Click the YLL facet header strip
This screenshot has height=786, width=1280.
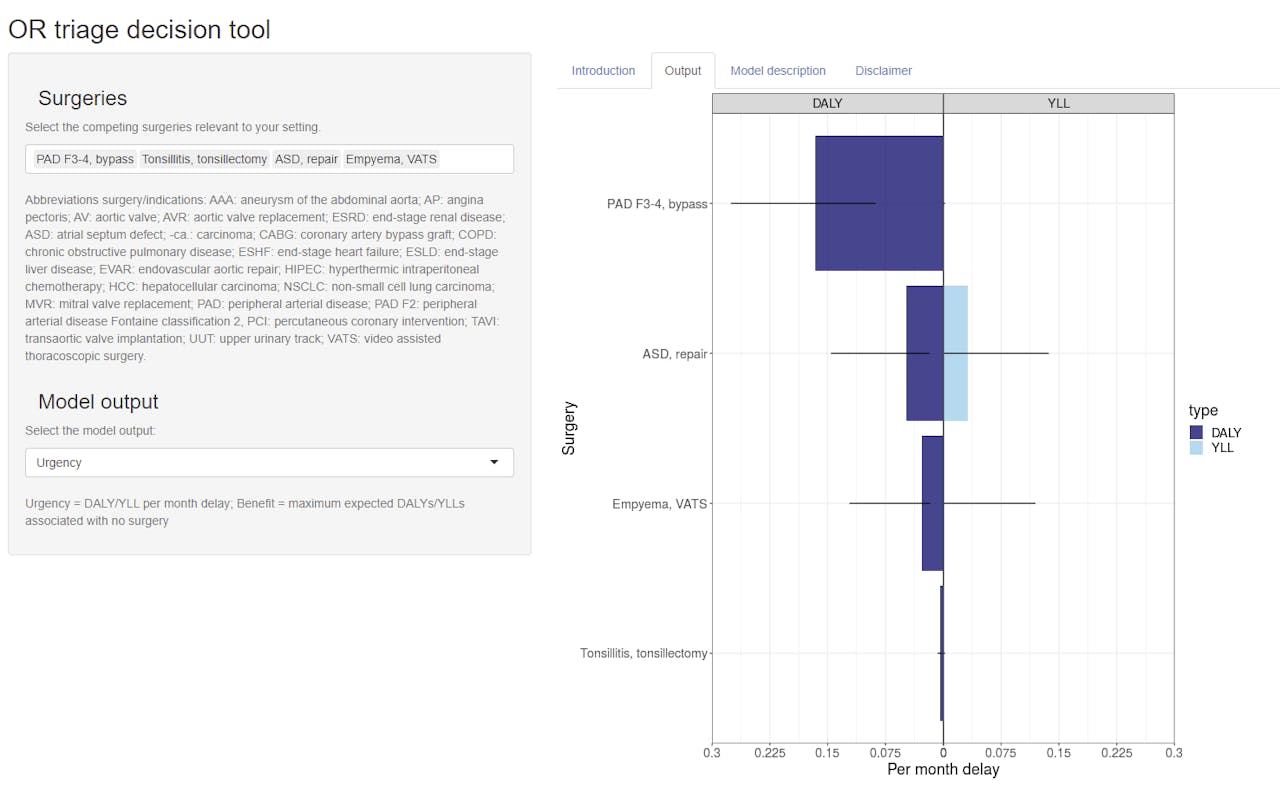click(x=1058, y=104)
